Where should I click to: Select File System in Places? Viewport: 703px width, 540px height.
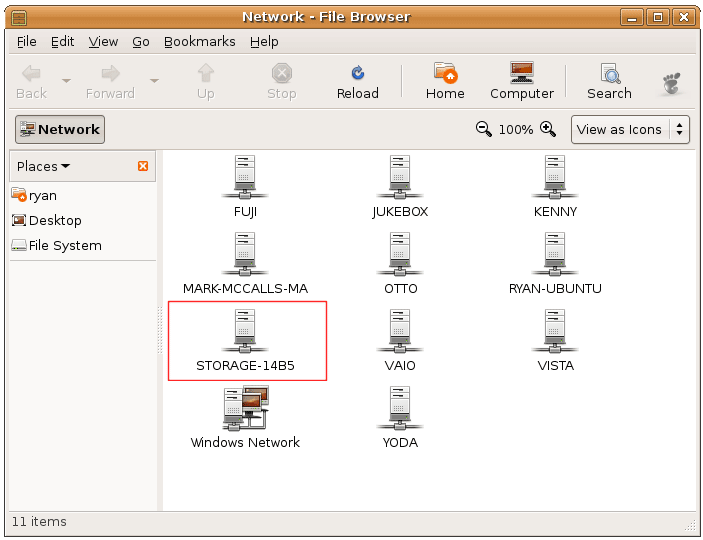[x=65, y=245]
